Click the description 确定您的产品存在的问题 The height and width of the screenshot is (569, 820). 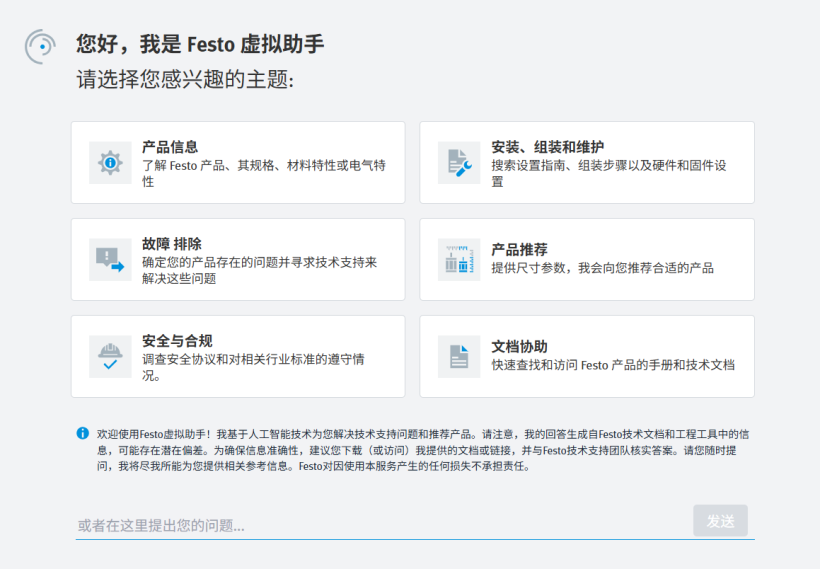(x=259, y=270)
